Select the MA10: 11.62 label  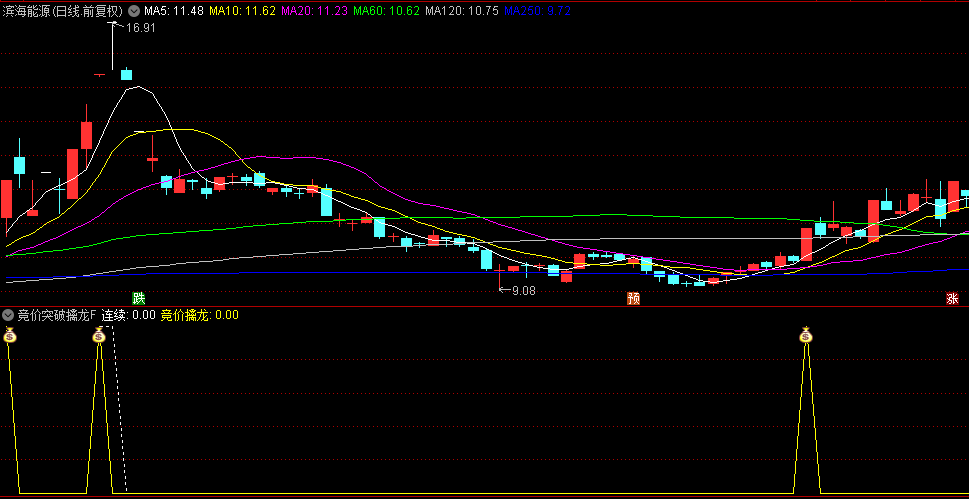pos(242,11)
